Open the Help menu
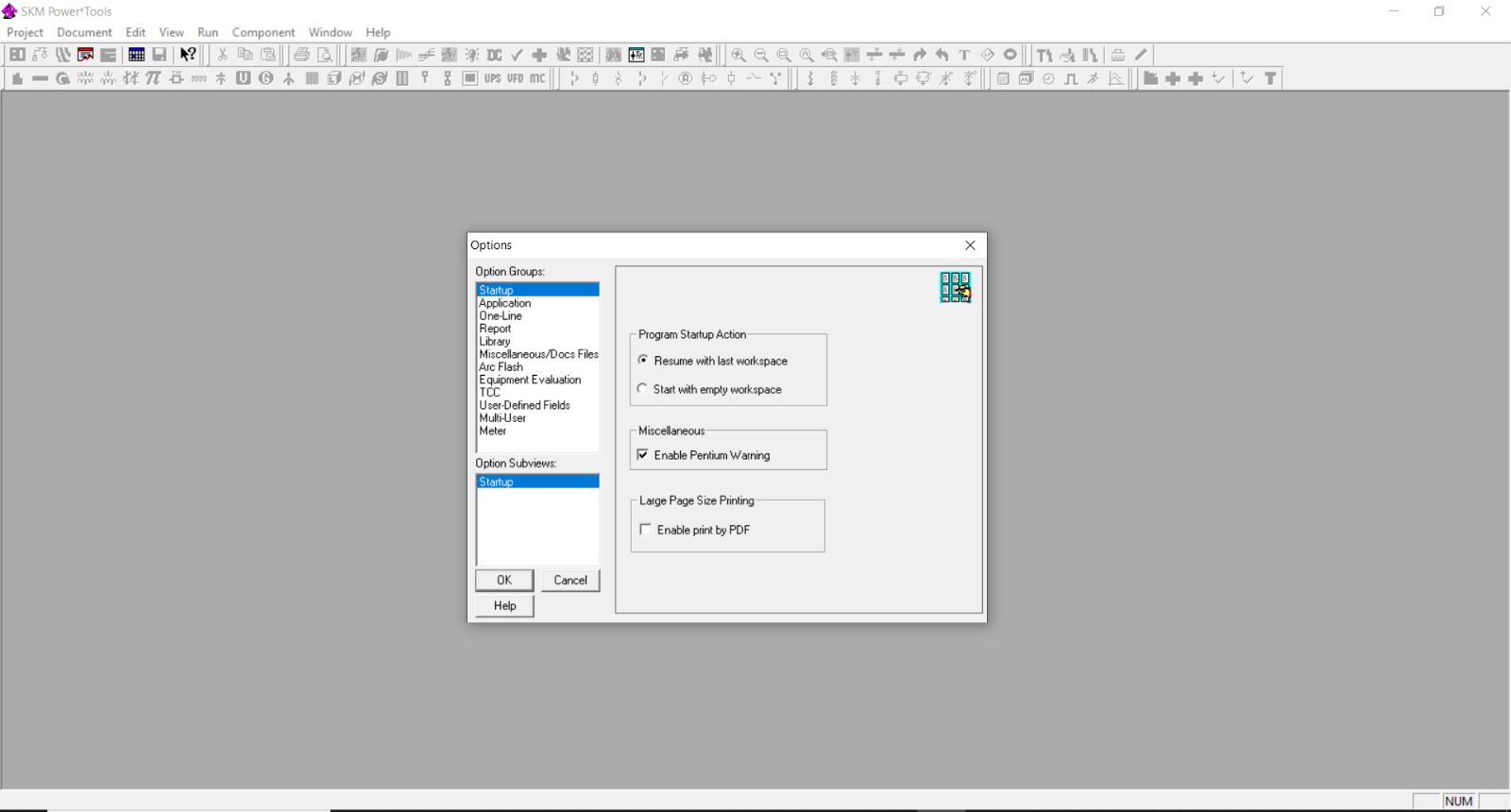Viewport: 1511px width, 812px height. (x=379, y=32)
